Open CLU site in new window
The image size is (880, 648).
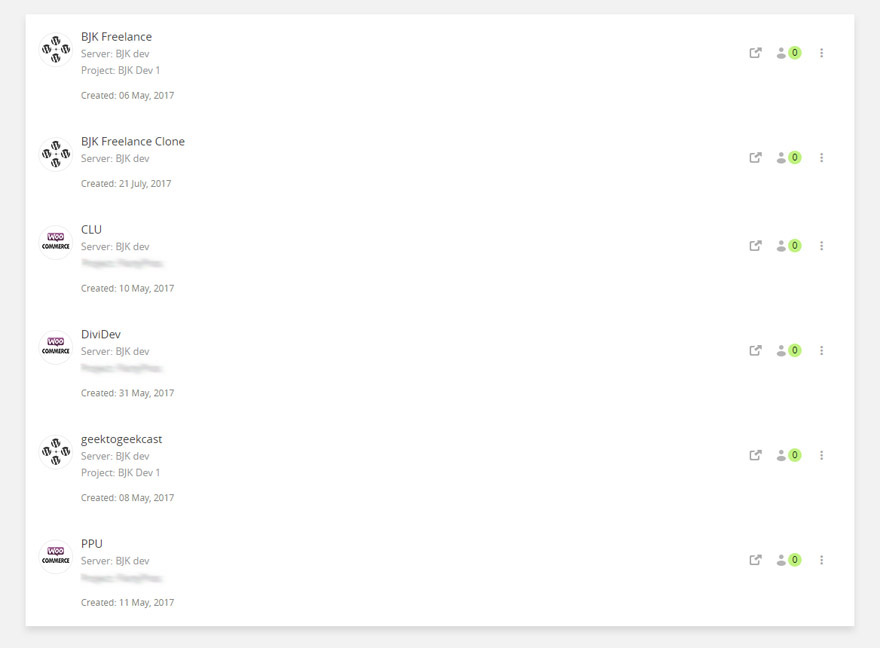point(755,246)
